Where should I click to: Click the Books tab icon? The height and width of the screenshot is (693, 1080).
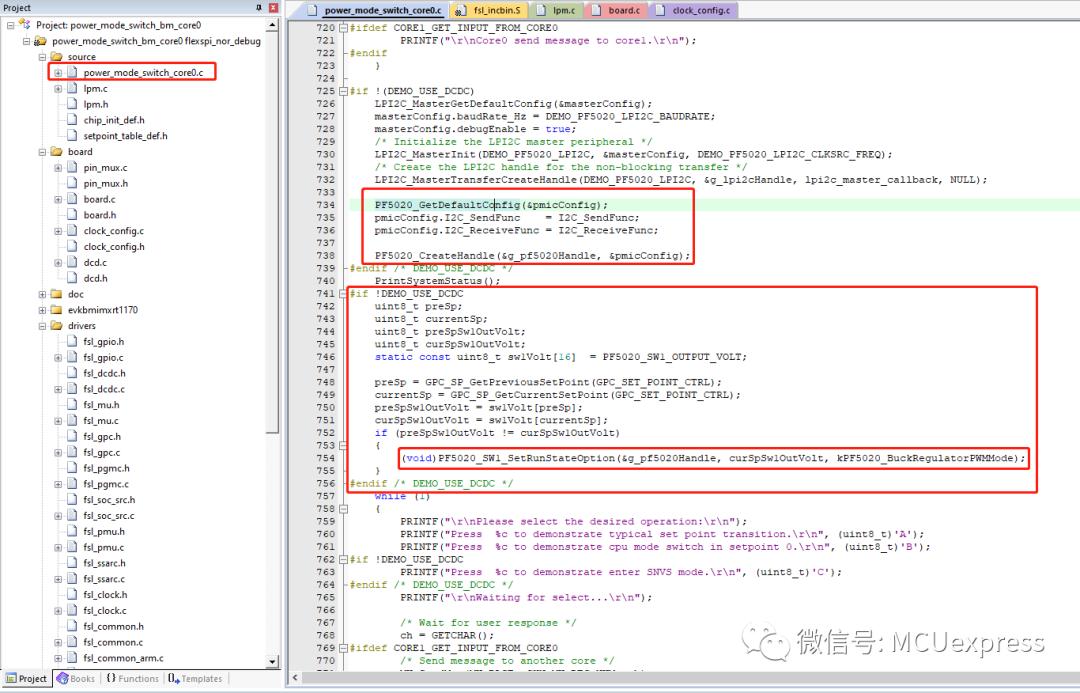pos(63,679)
